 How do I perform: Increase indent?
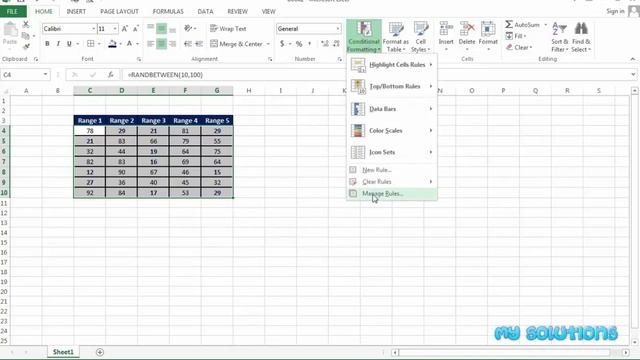click(199, 43)
